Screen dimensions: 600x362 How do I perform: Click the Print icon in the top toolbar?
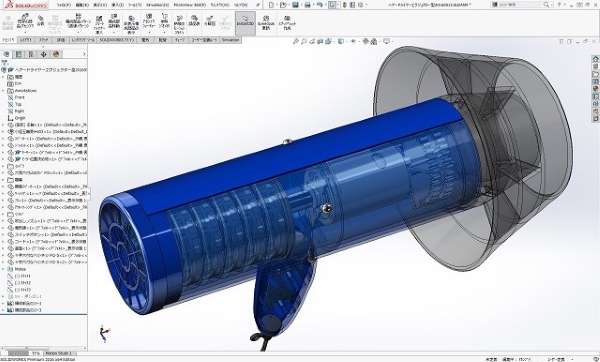[x=307, y=5]
